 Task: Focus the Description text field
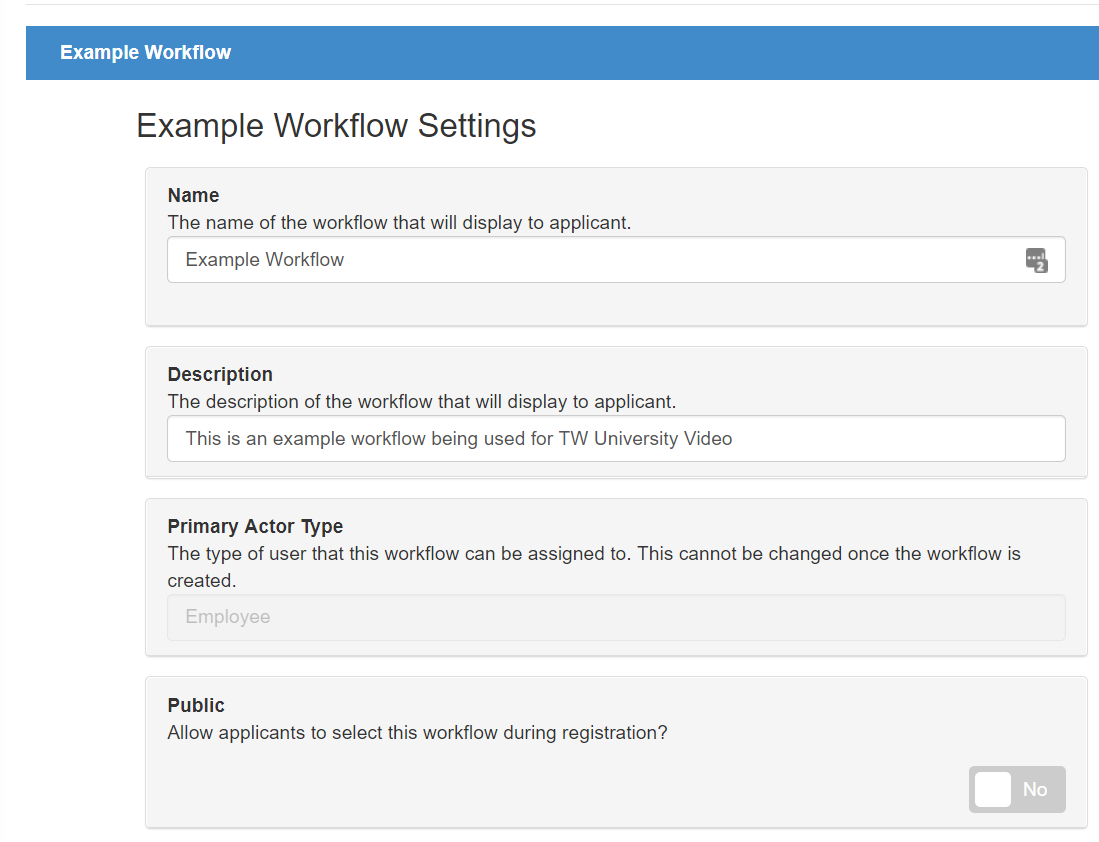[615, 439]
